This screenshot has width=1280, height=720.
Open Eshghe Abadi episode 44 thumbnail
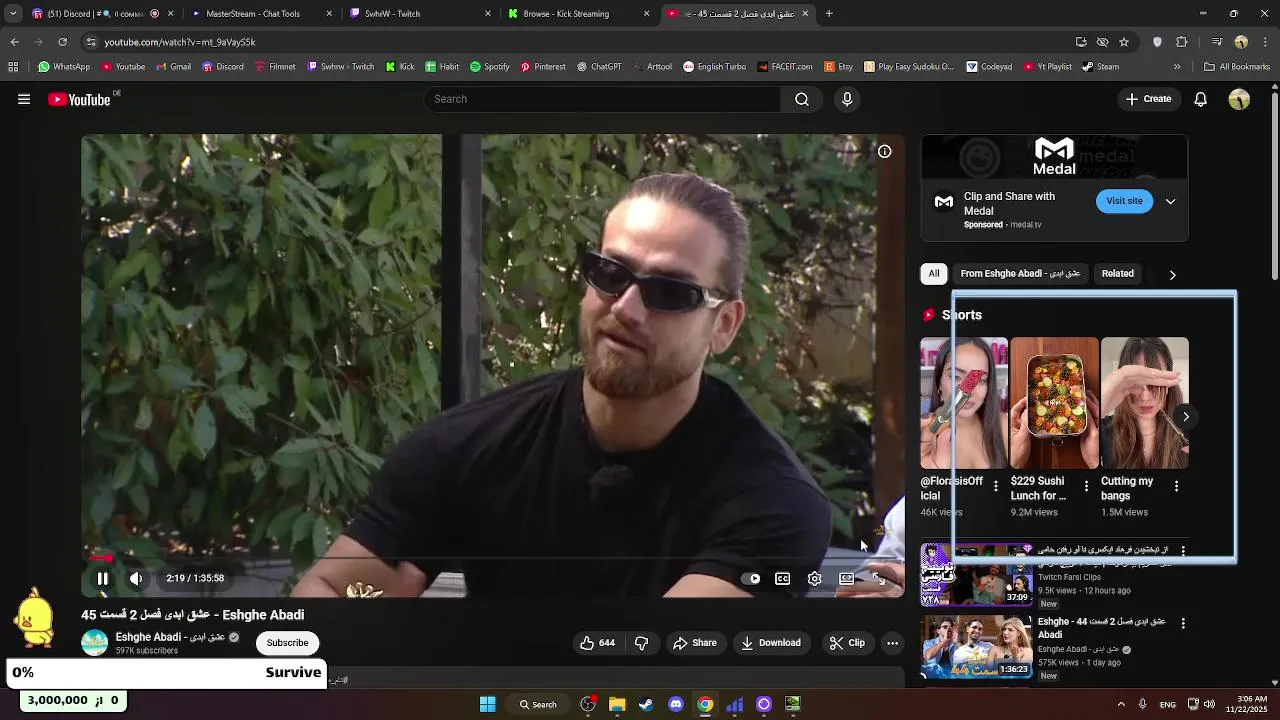pos(977,646)
